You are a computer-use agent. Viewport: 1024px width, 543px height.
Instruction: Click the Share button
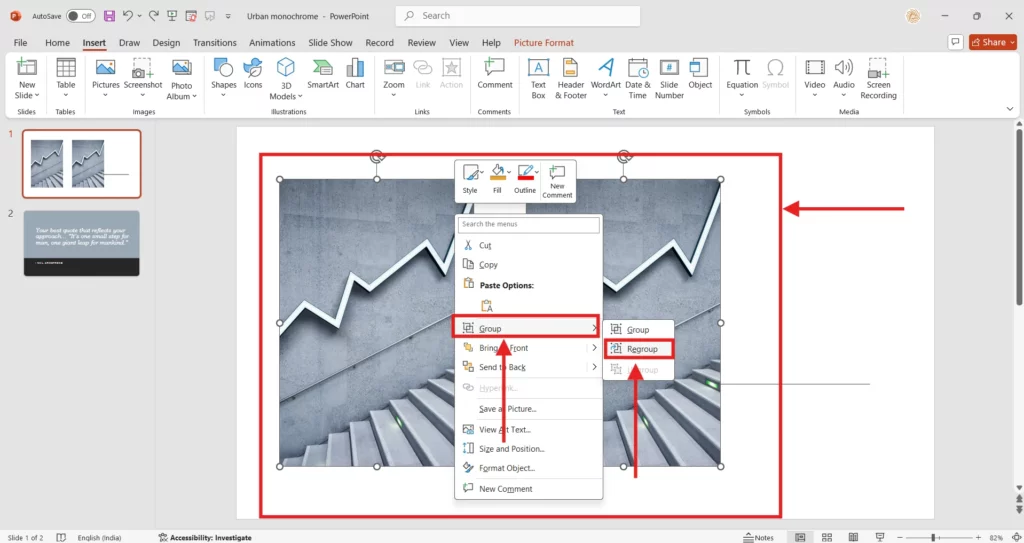pos(988,42)
